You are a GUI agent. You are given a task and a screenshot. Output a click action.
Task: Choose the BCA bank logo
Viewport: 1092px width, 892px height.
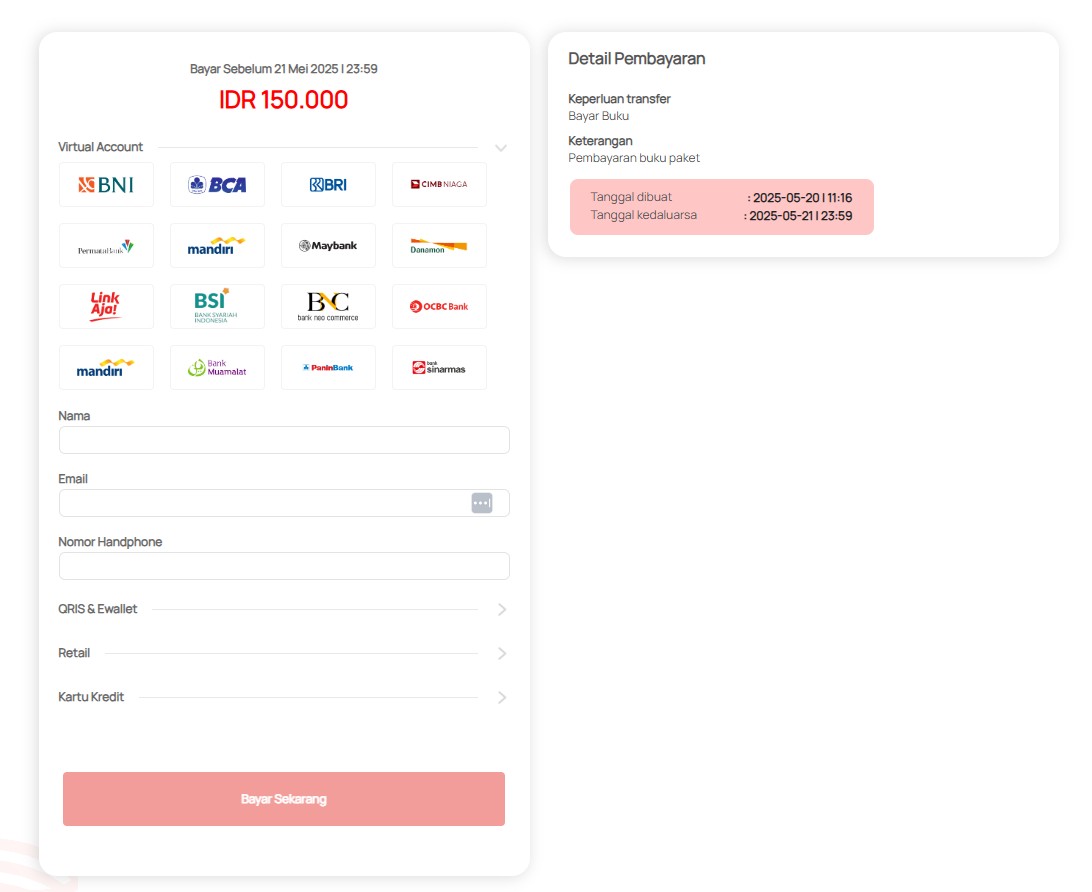click(217, 185)
